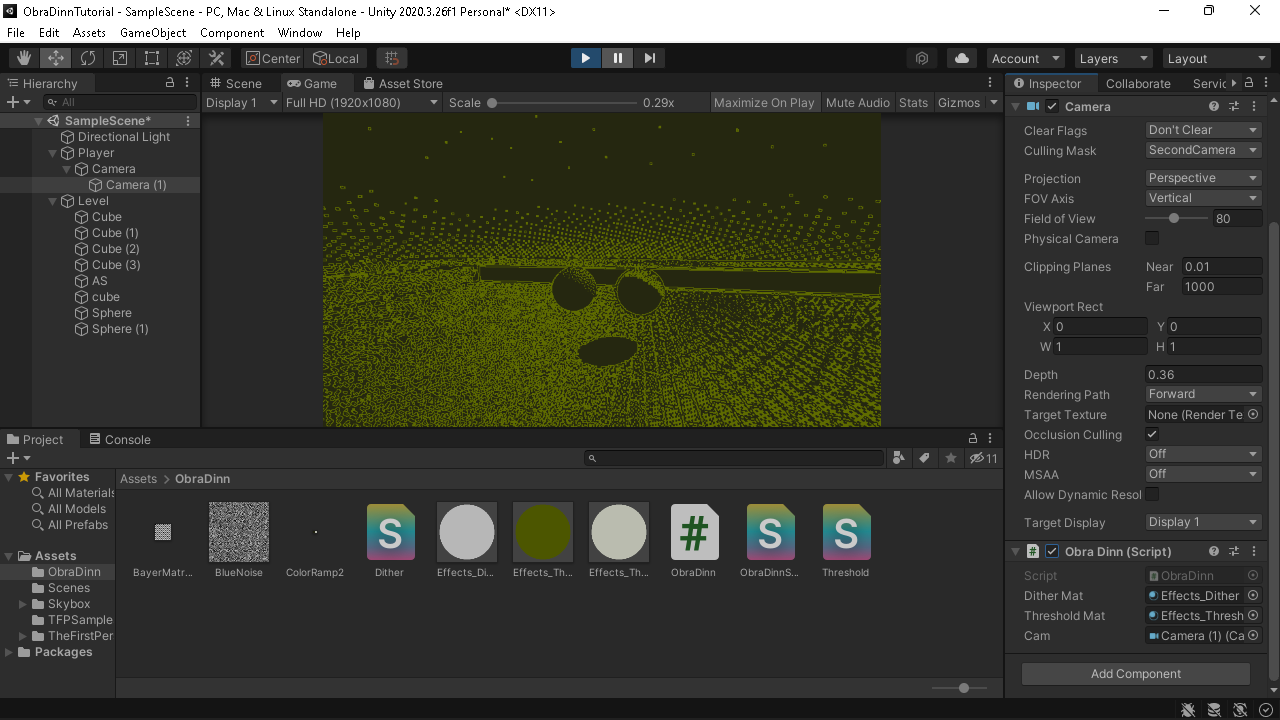Open Camera component context menu
1280x720 pixels.
click(x=1254, y=106)
